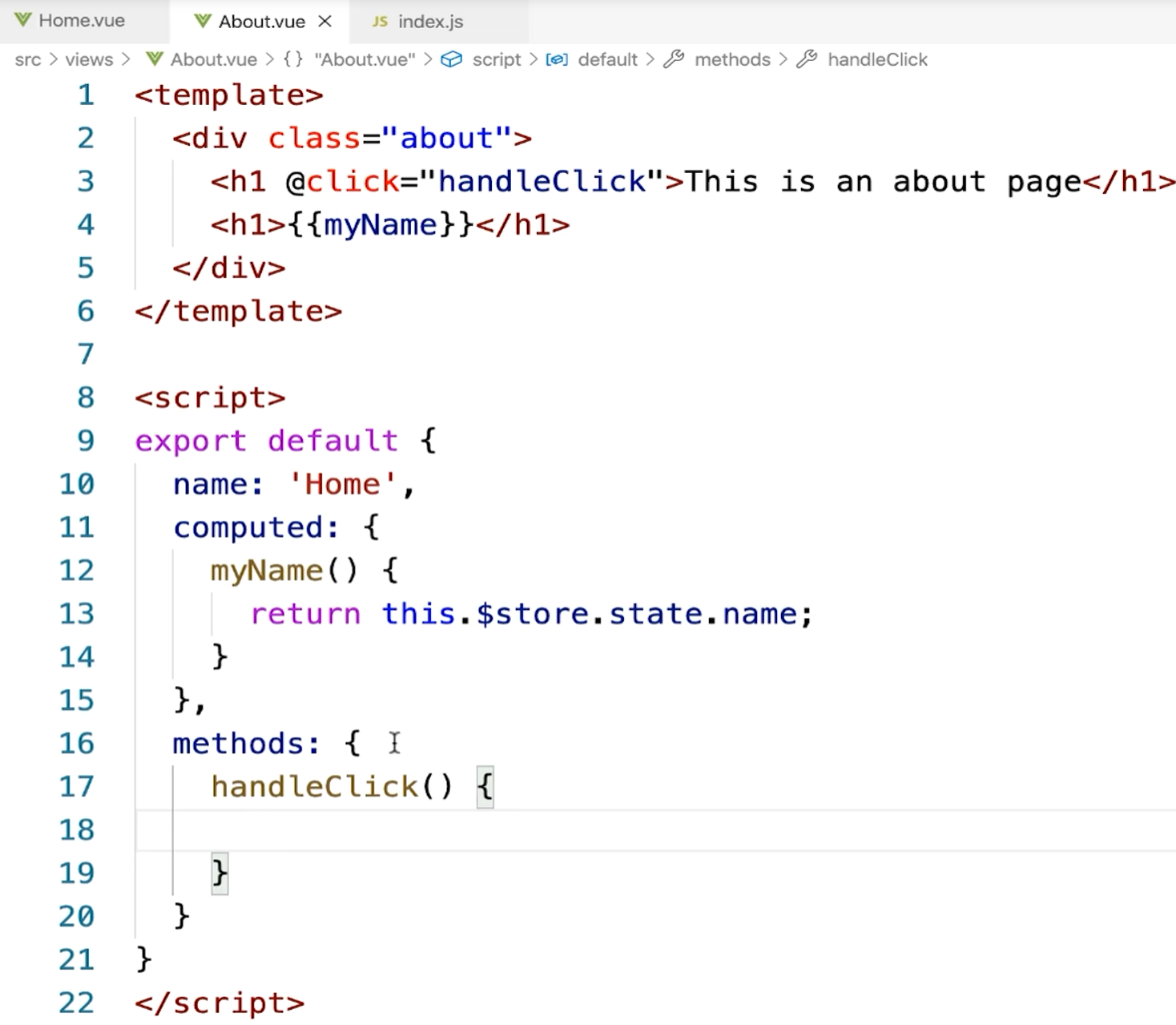Screen dimensions: 1176x1025
Task: Click 'handleClick' in the @click attribute
Action: pos(542,182)
